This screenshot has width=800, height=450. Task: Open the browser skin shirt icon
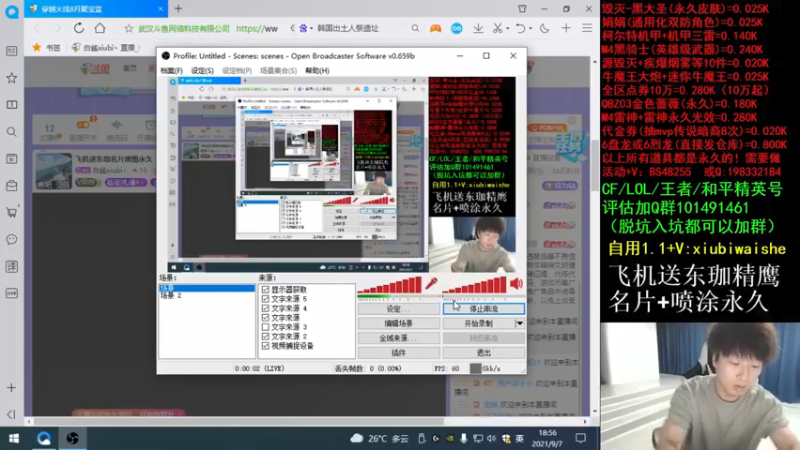(522, 9)
